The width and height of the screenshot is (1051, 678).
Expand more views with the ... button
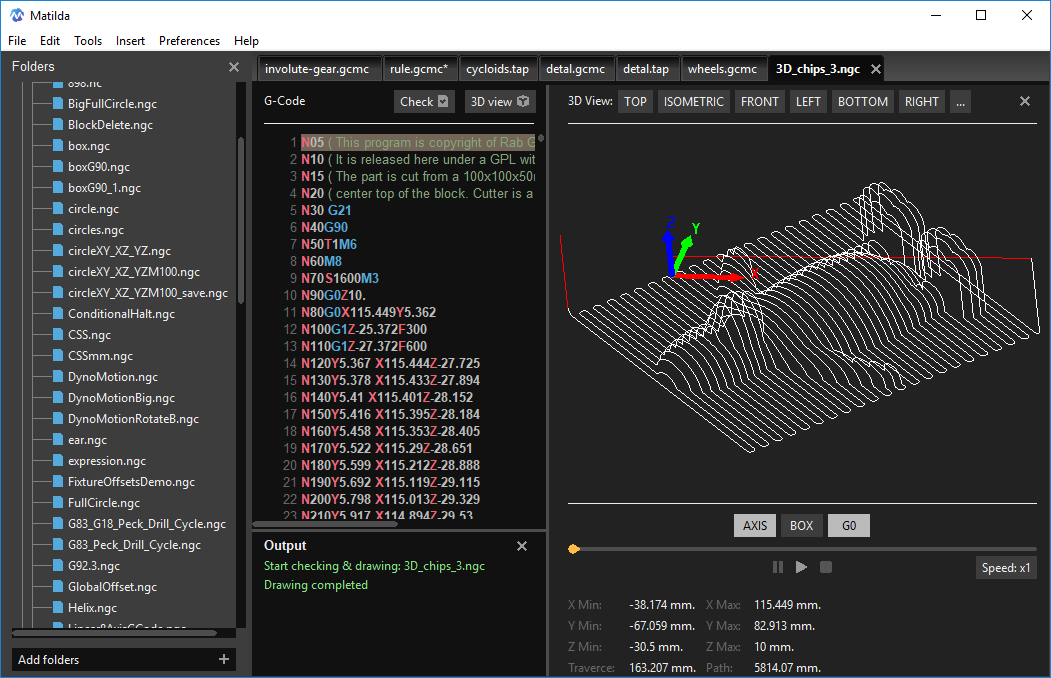pos(961,101)
